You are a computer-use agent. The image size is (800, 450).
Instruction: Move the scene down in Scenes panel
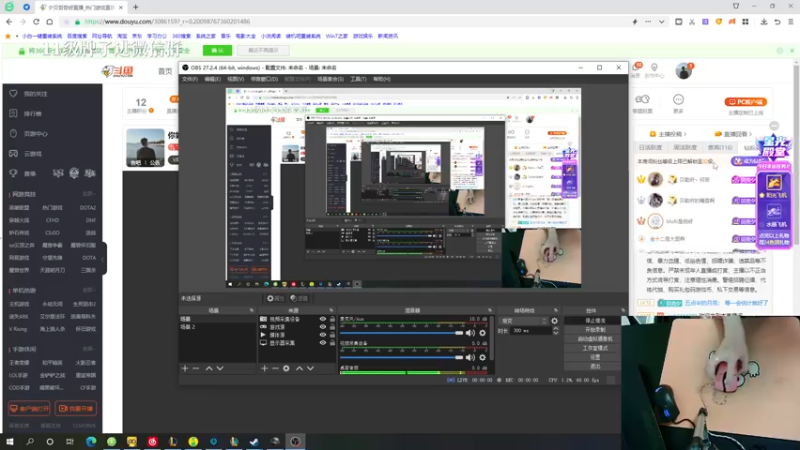pyautogui.click(x=220, y=368)
